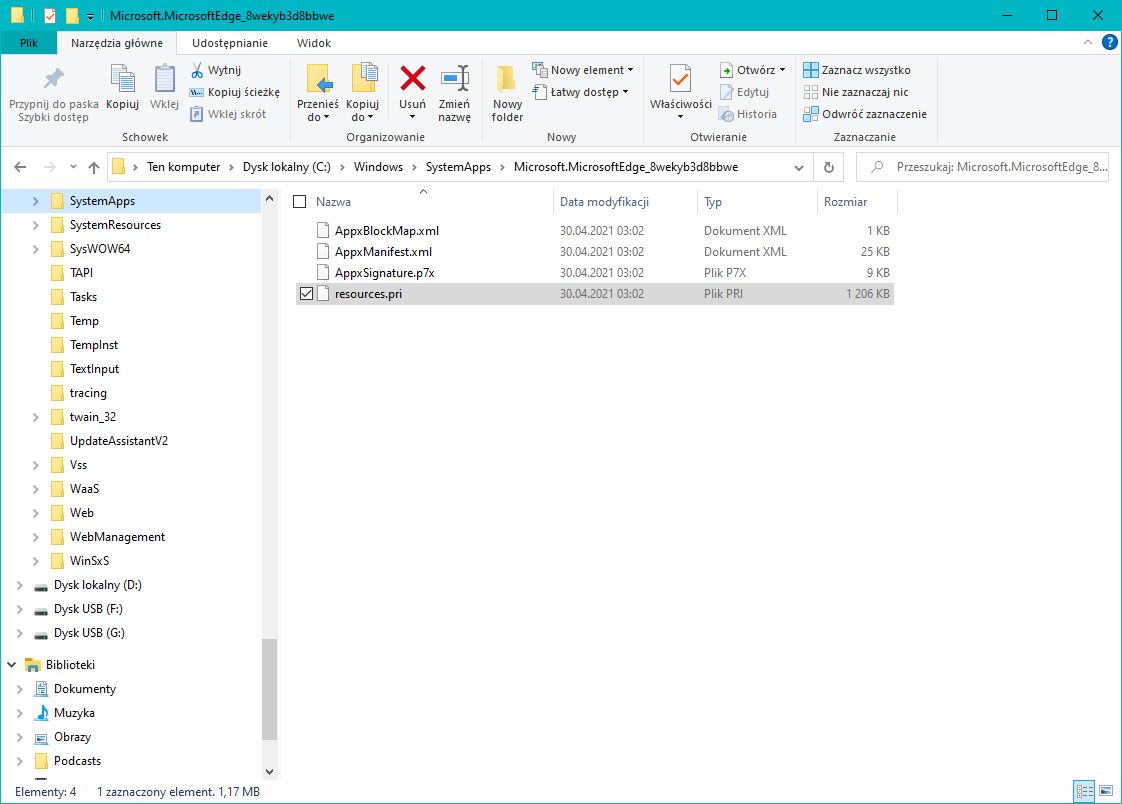Select WebManagement folder in tree
Image resolution: width=1122 pixels, height=804 pixels.
[117, 536]
